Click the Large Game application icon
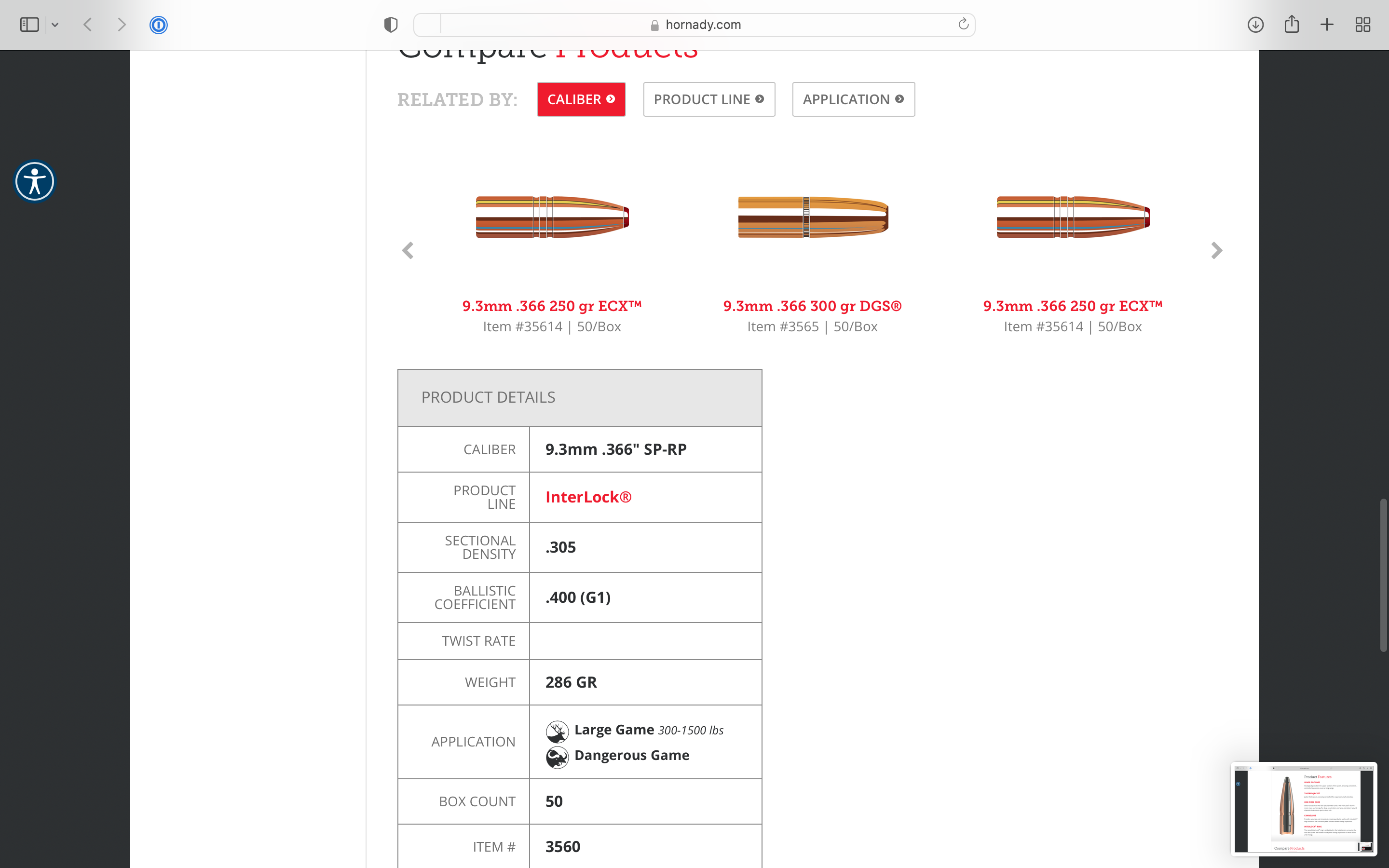 click(557, 732)
